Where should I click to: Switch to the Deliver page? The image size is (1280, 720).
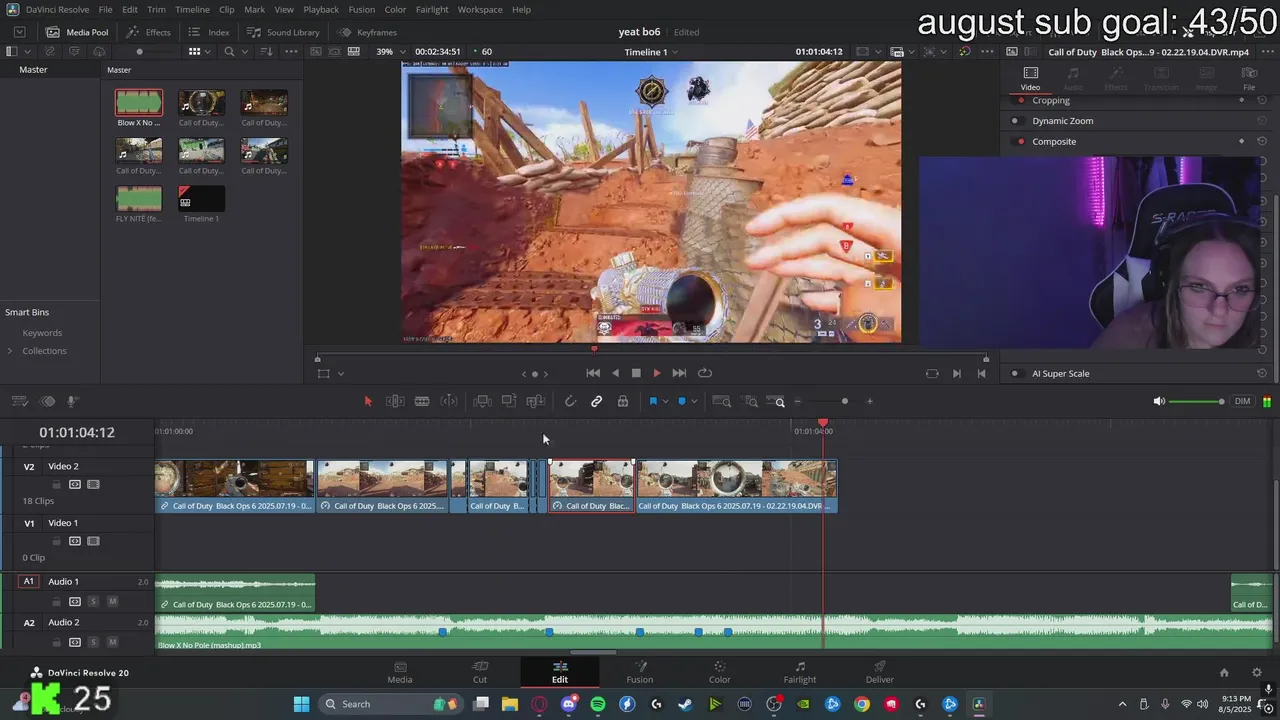coord(880,672)
